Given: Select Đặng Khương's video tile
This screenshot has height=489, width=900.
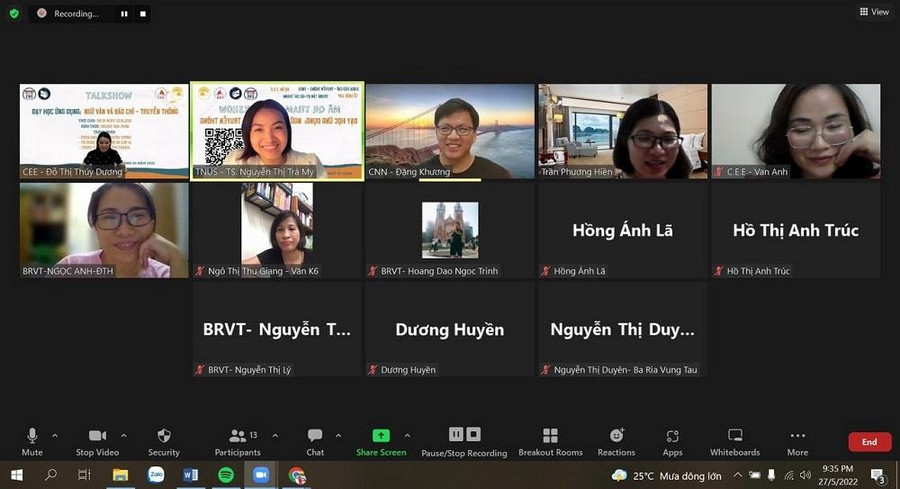Looking at the screenshot, I should (450, 131).
